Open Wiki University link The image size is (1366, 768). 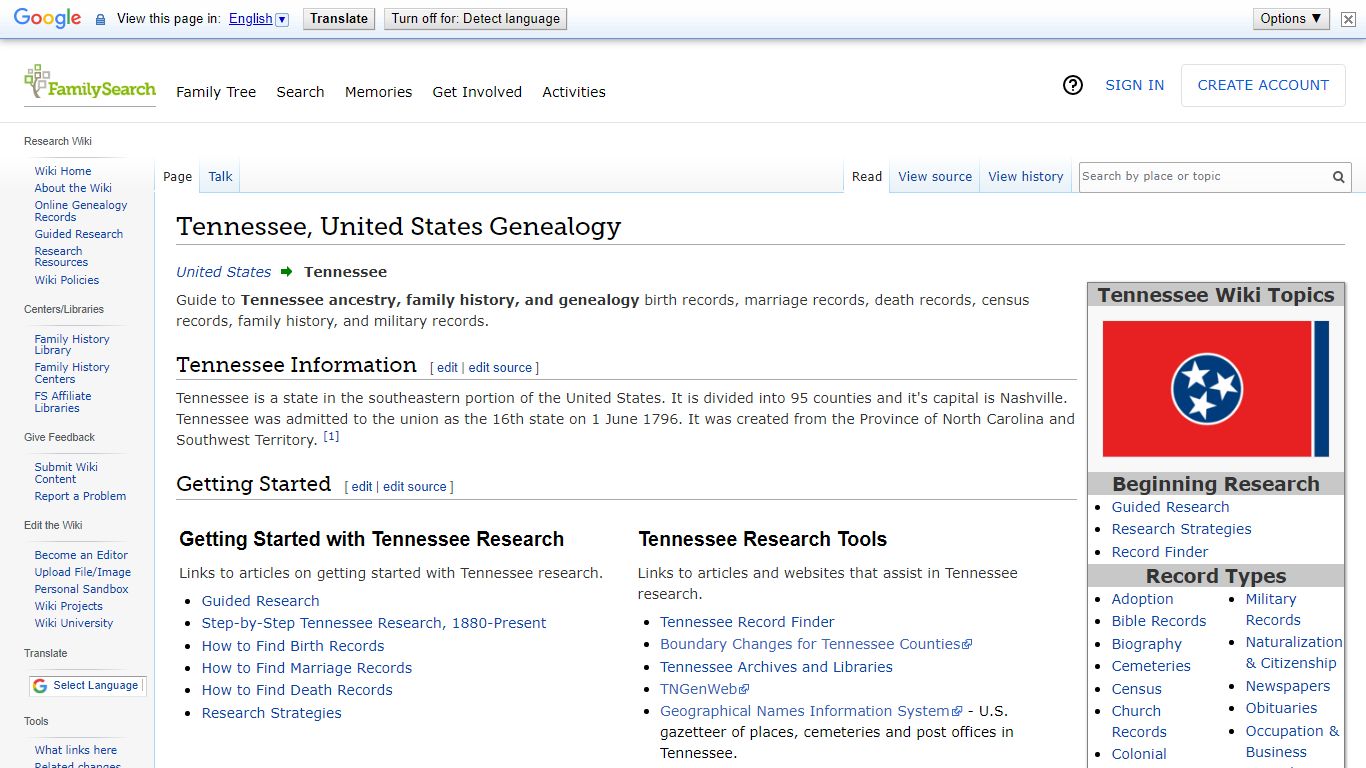click(74, 623)
